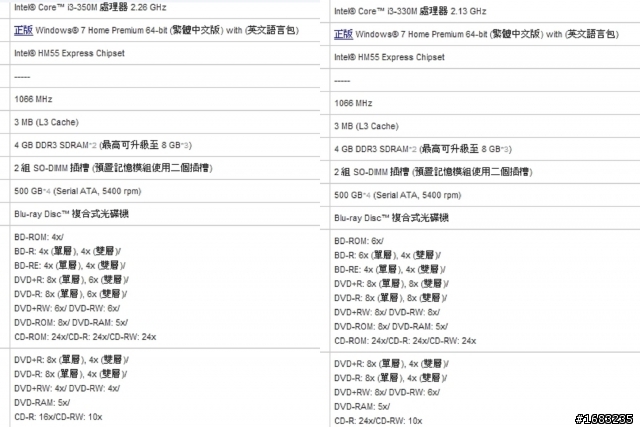This screenshot has height=427, width=640.
Task: Click the BD-ROM: 6x/ line
Action: (359, 241)
